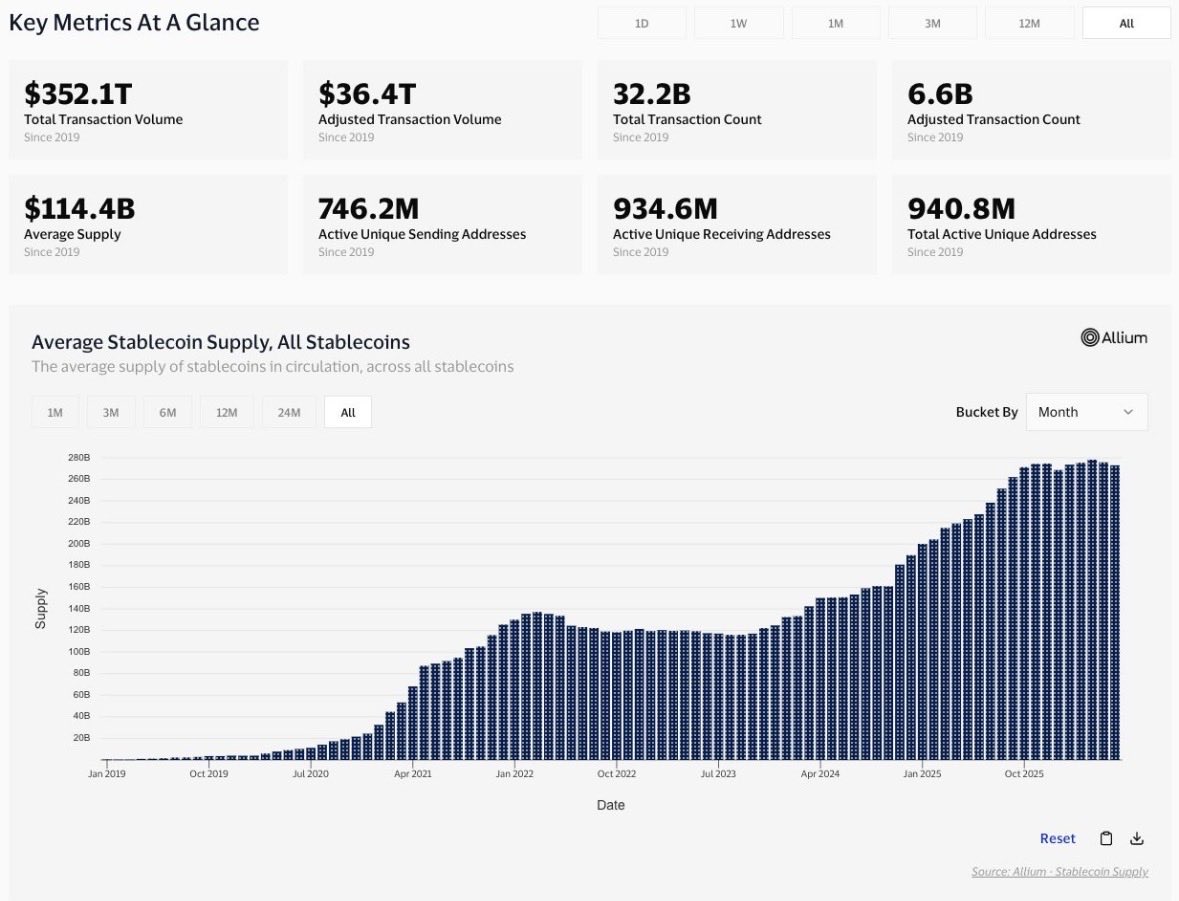The width and height of the screenshot is (1179, 901).
Task: Click the 280B y-axis label
Action: tap(79, 457)
